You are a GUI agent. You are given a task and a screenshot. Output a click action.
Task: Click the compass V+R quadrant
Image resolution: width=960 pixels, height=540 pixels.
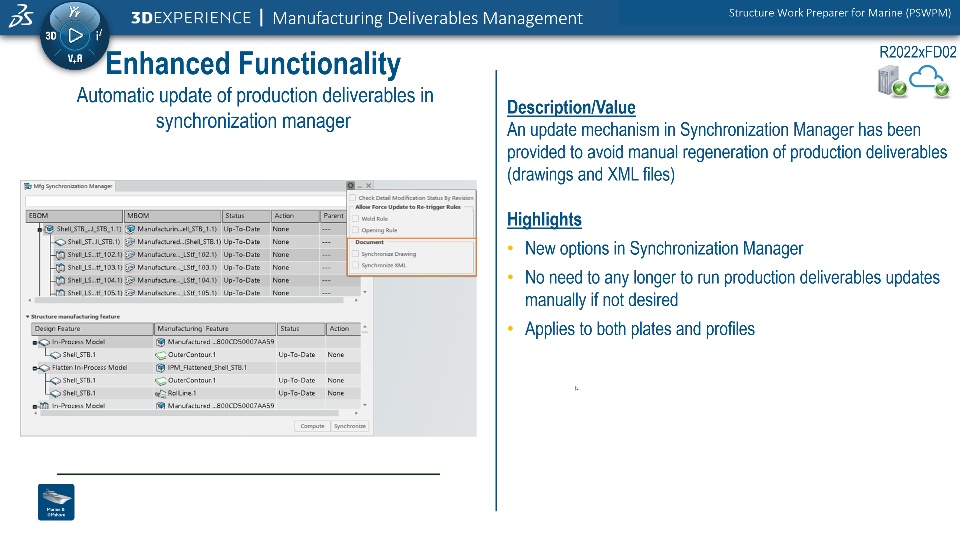(x=75, y=59)
